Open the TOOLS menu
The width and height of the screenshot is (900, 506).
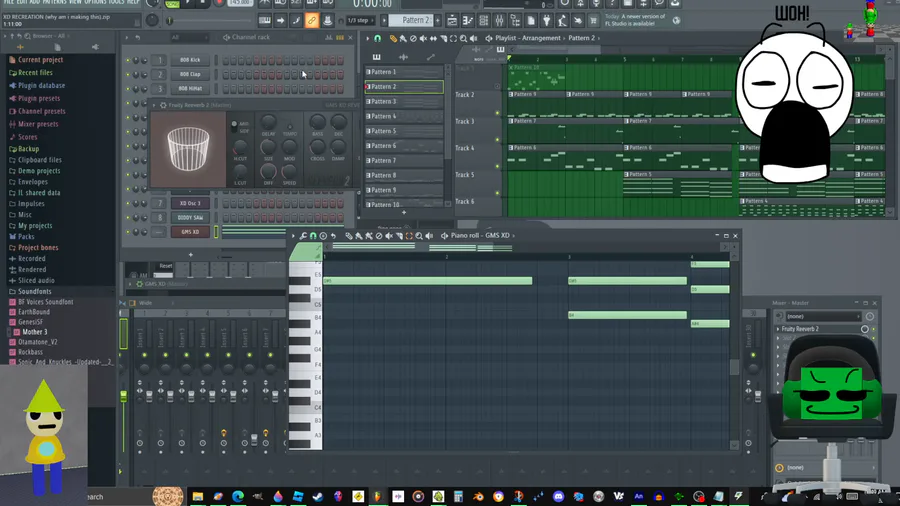[x=117, y=2]
